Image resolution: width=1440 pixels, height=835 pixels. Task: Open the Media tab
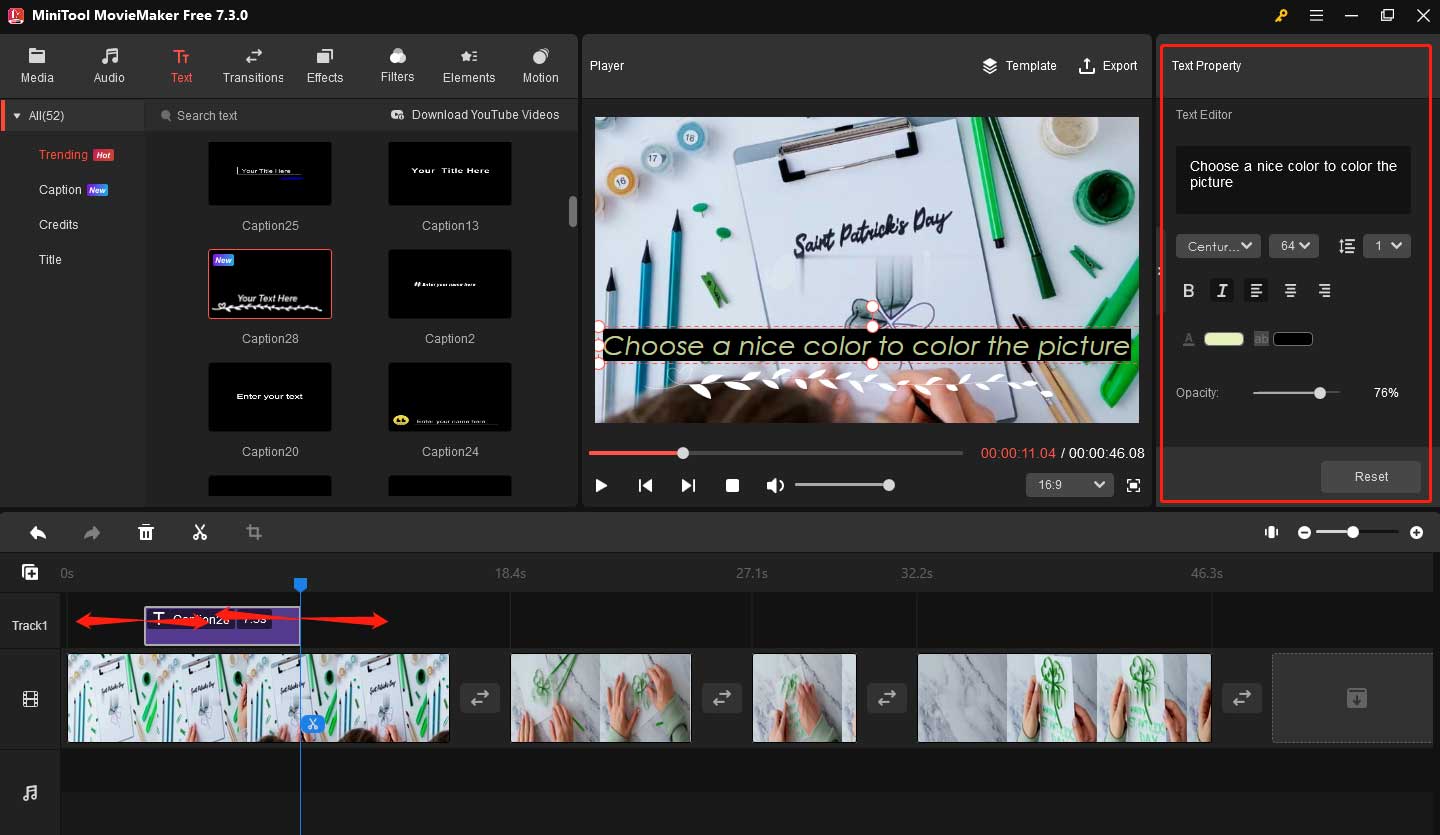(37, 66)
